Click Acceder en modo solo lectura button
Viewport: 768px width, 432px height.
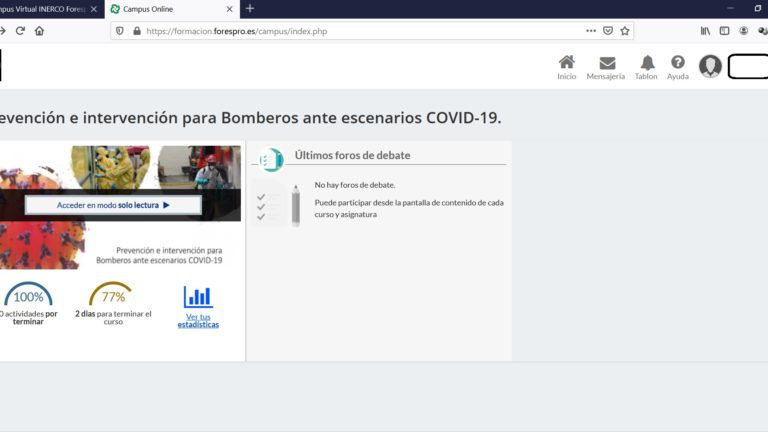113,205
